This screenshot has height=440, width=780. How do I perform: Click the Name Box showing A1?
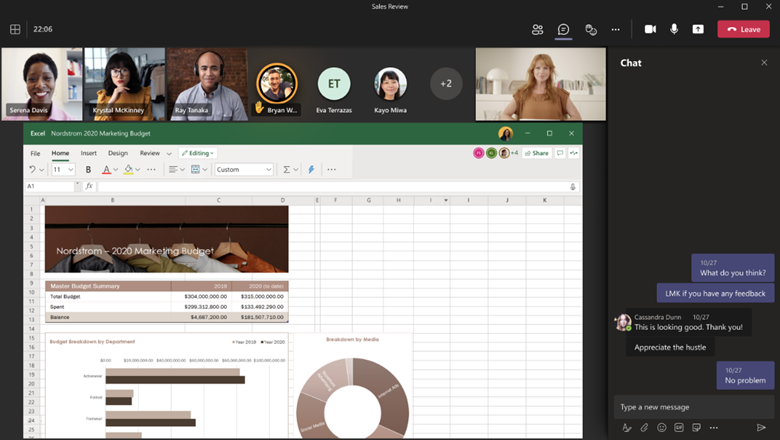coord(50,186)
